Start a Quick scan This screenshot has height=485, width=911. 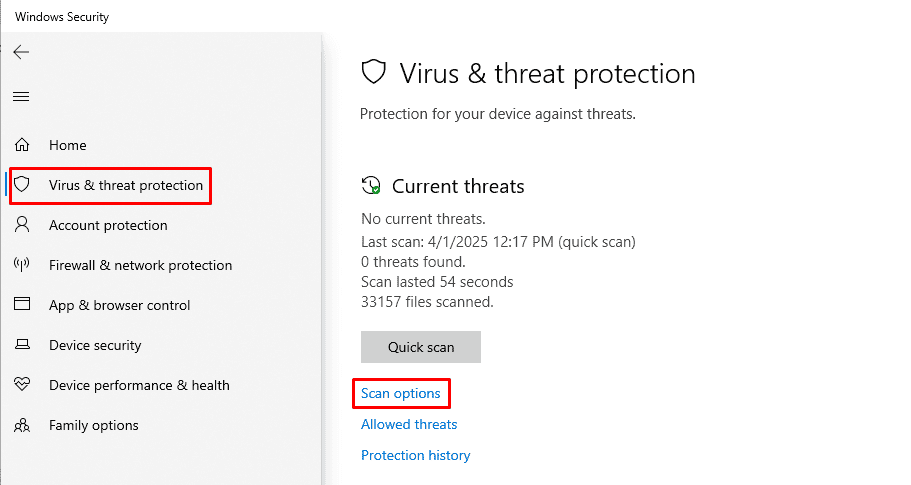421,347
